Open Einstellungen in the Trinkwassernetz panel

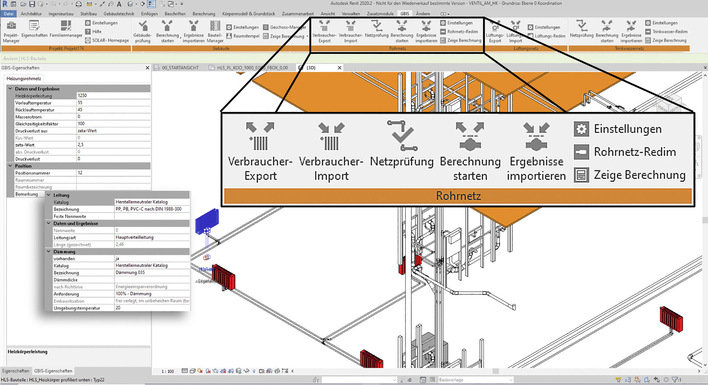[661, 23]
